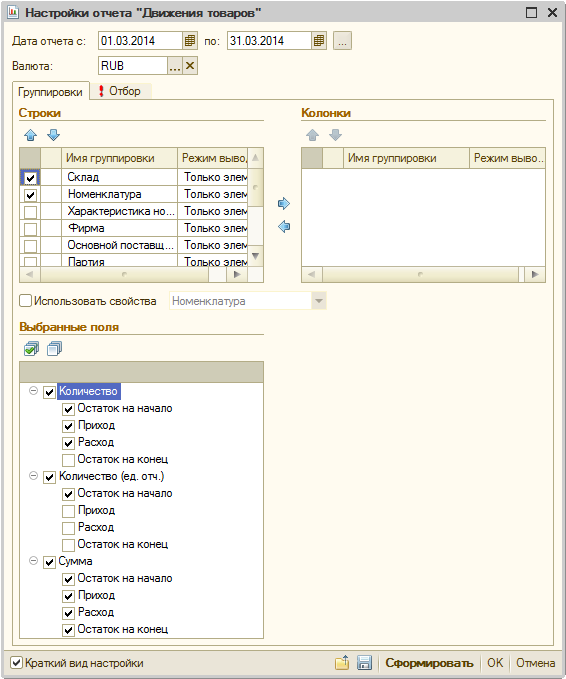Move selected row grouping up in Строки
566x679 pixels.
tap(30, 135)
